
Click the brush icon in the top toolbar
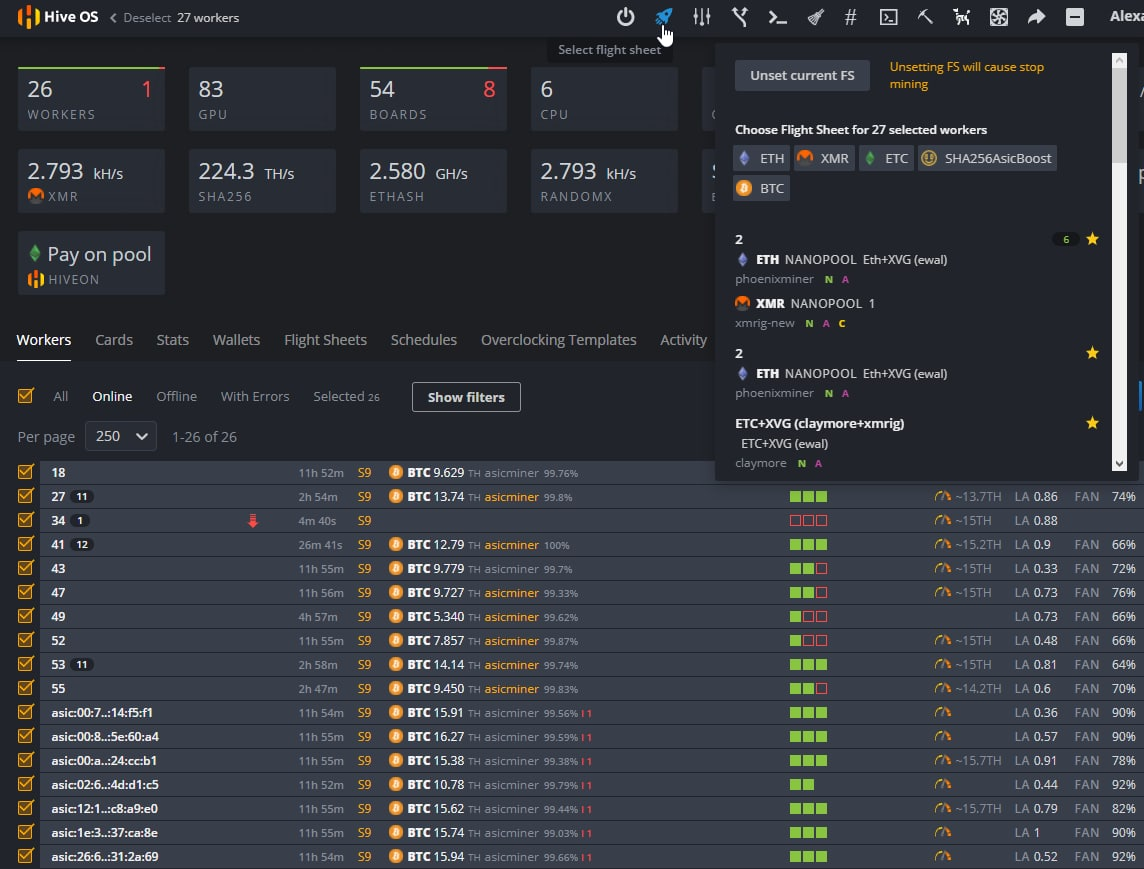[816, 17]
